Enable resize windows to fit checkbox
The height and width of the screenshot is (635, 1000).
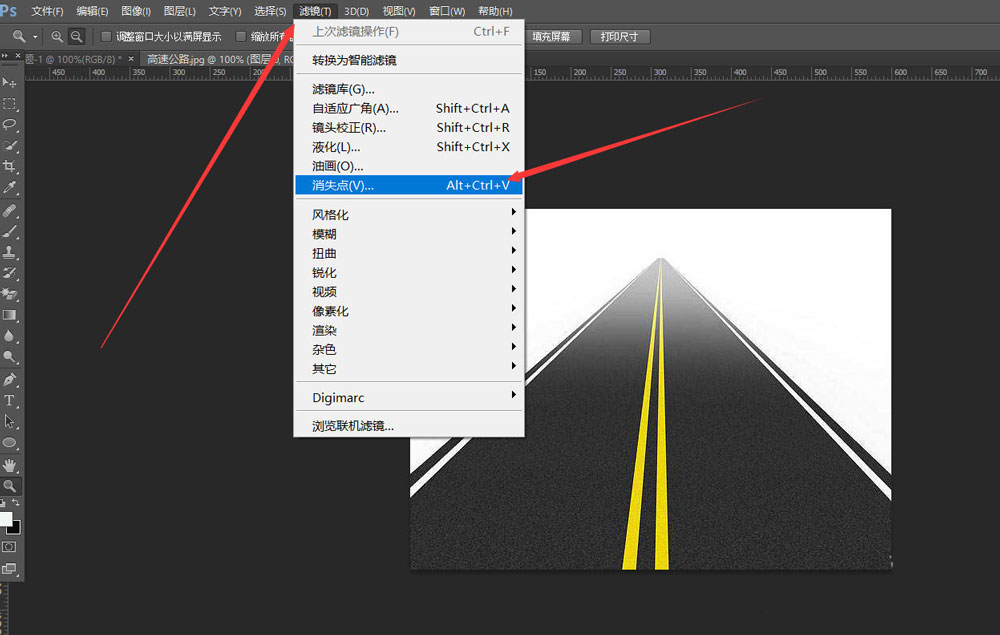pos(107,36)
